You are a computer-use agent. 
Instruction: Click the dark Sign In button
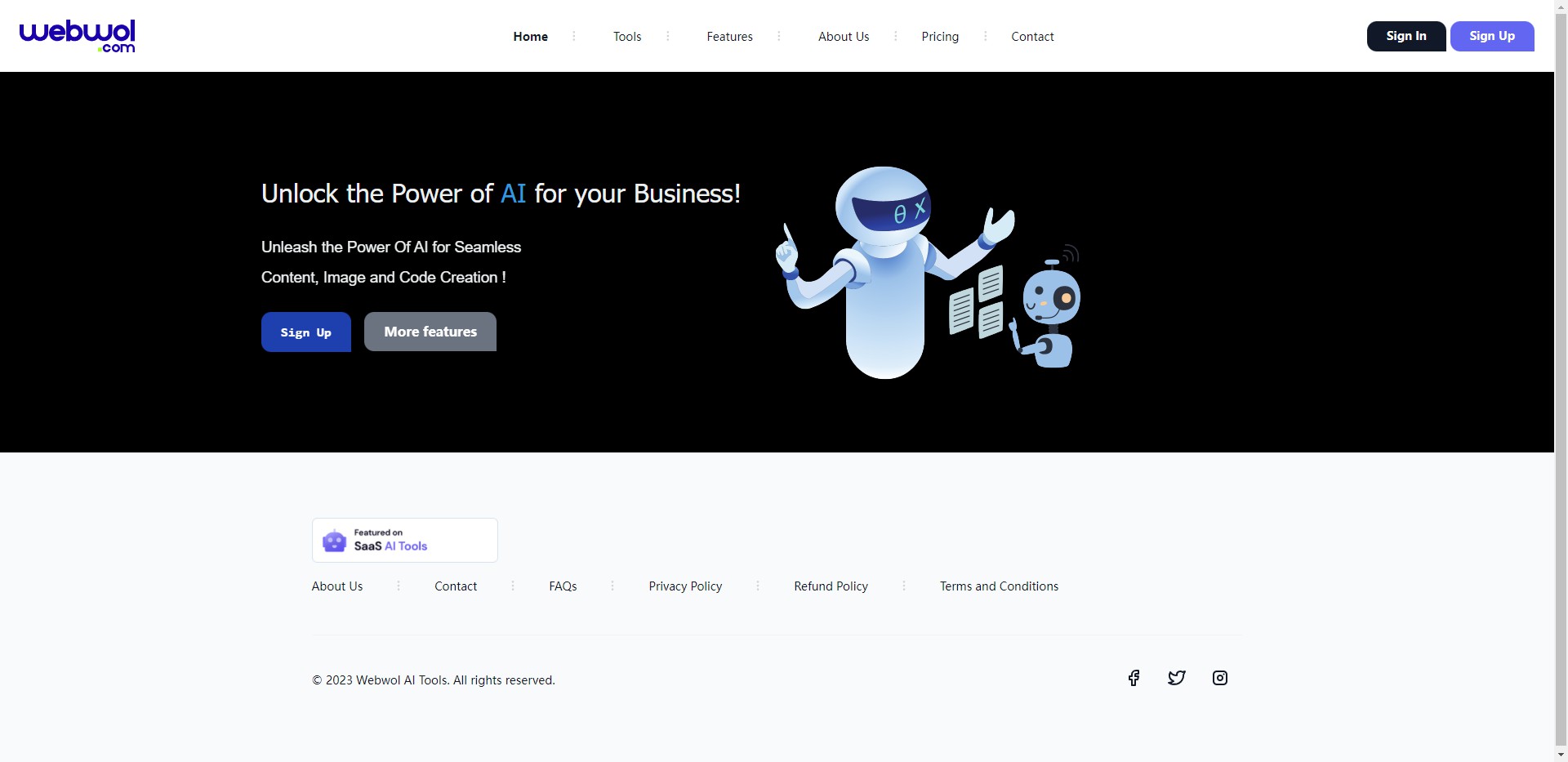point(1406,36)
